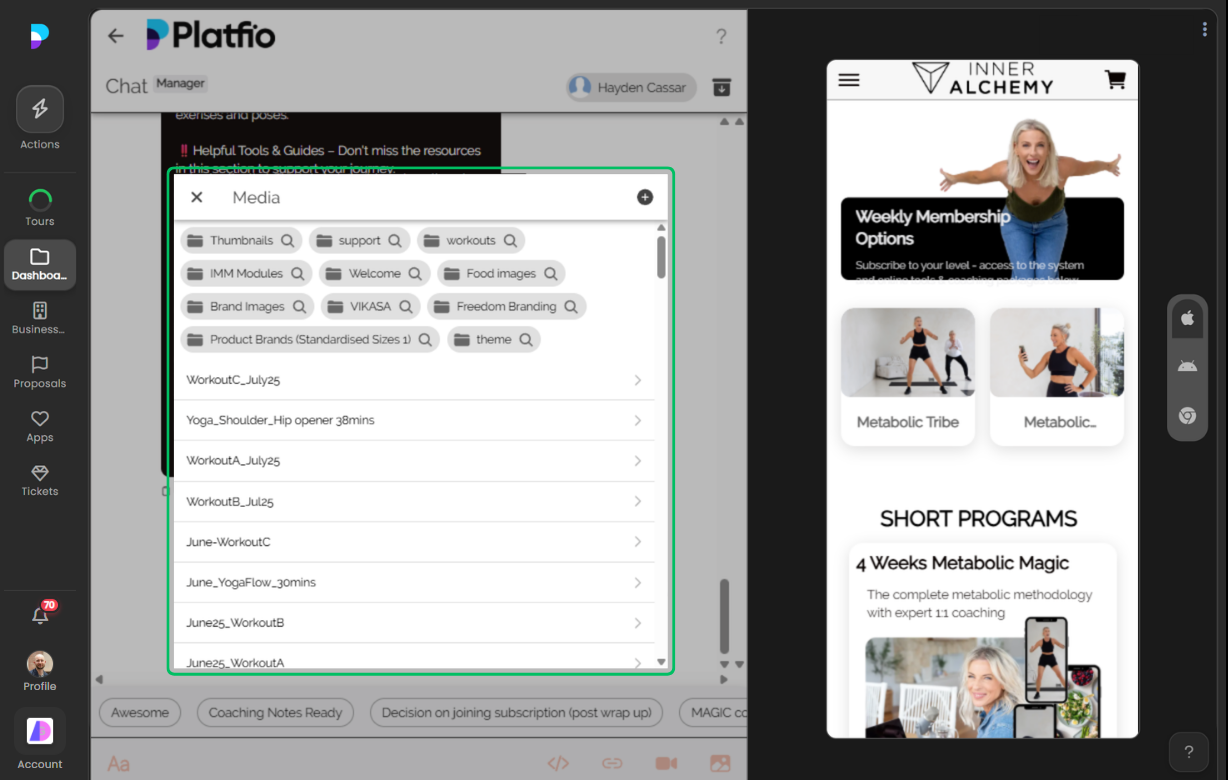Image resolution: width=1228 pixels, height=780 pixels.
Task: Click the Awesome quick reply
Action: (139, 712)
